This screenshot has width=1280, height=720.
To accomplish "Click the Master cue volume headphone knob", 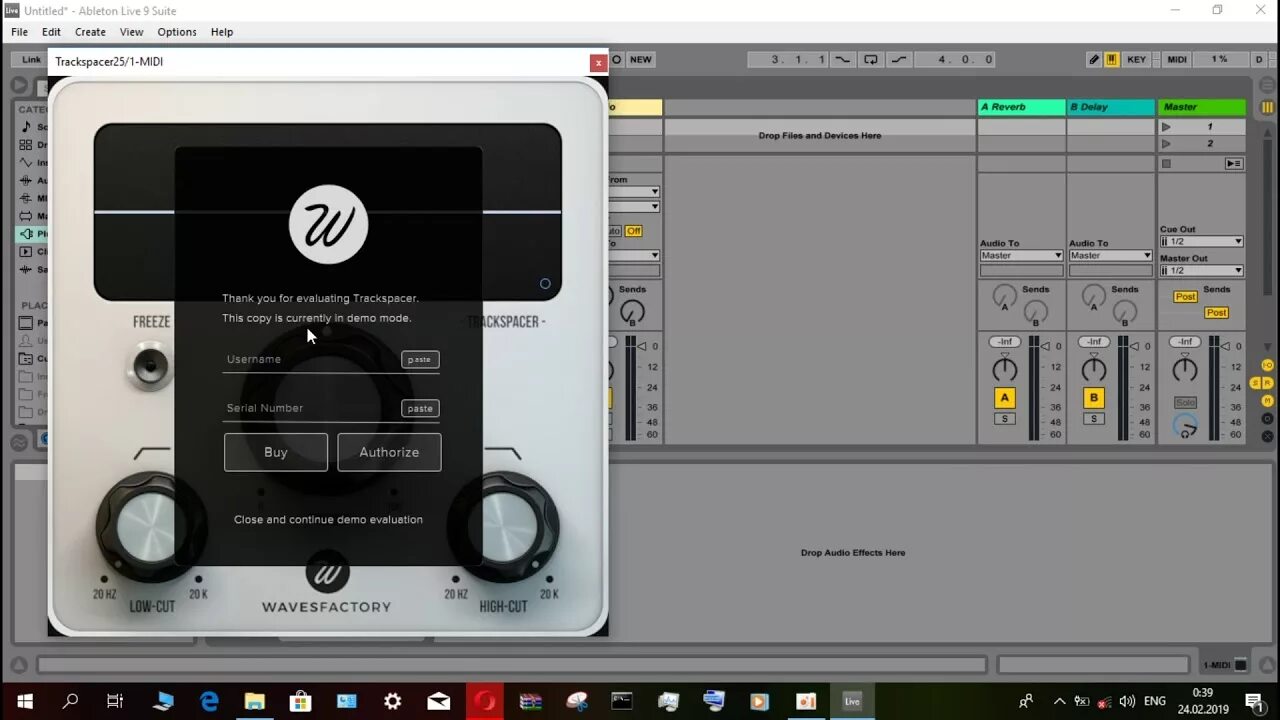I will (1185, 428).
